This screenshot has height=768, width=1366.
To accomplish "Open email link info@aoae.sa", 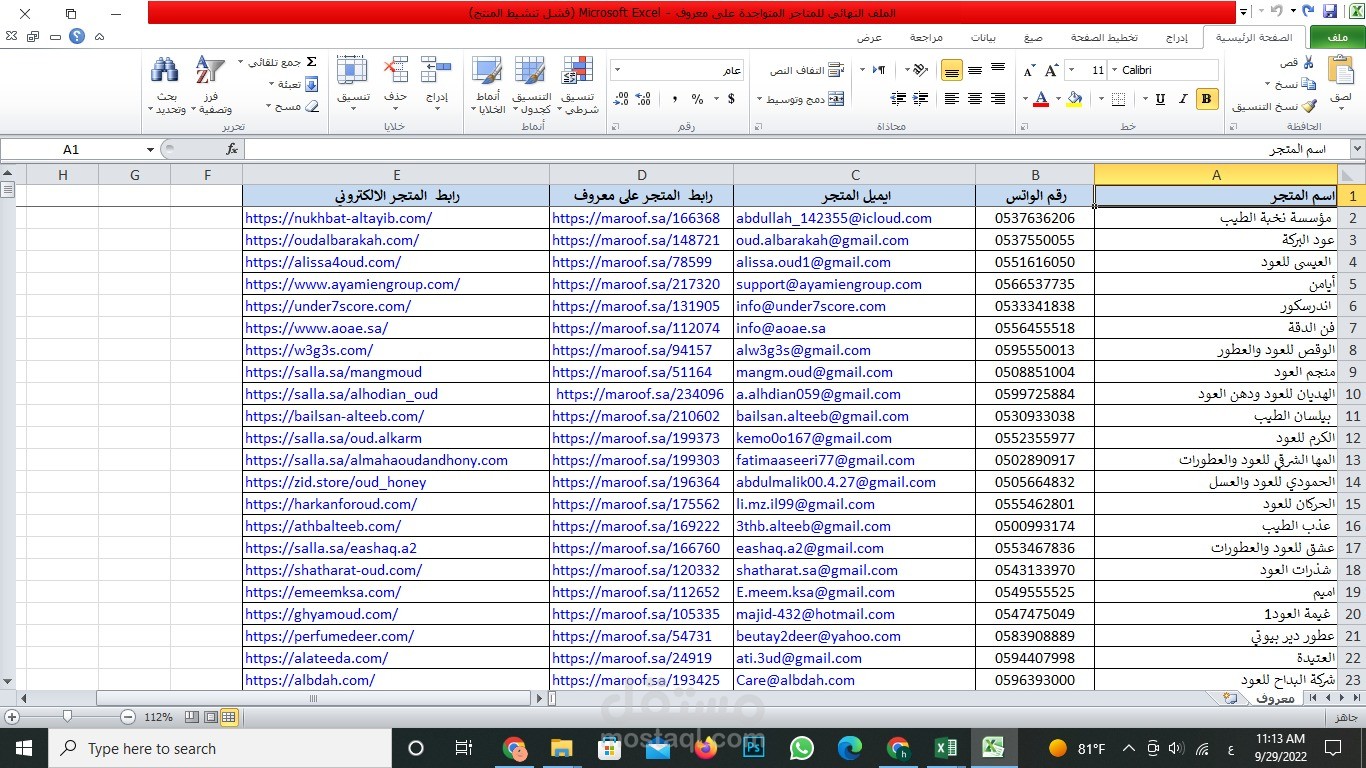I will click(x=781, y=328).
